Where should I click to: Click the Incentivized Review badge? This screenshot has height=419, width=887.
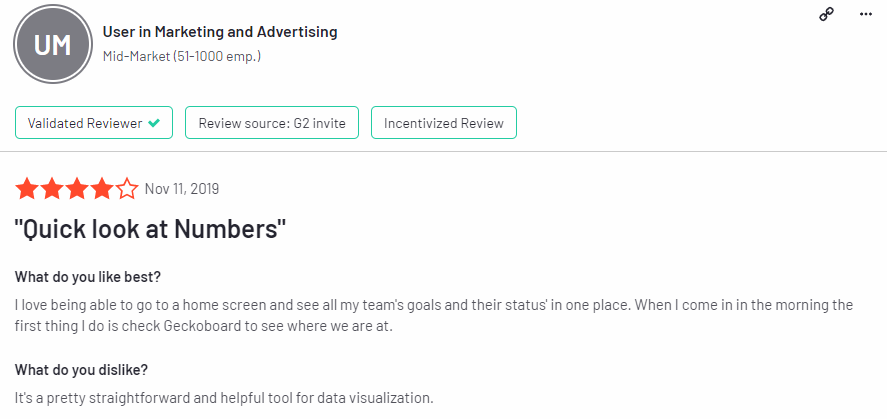[444, 123]
